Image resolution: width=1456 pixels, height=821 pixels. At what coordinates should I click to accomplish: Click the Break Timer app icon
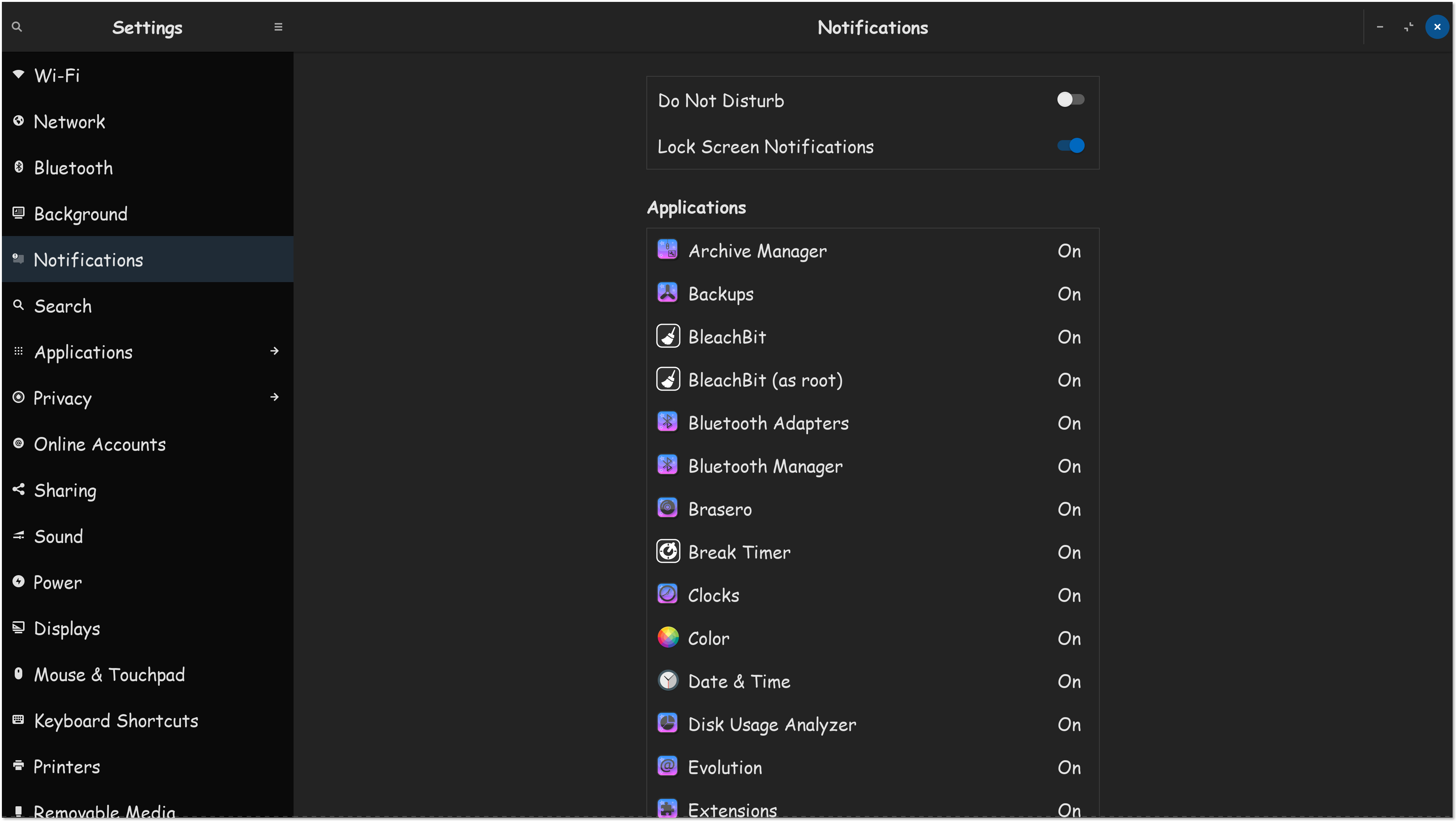click(668, 551)
